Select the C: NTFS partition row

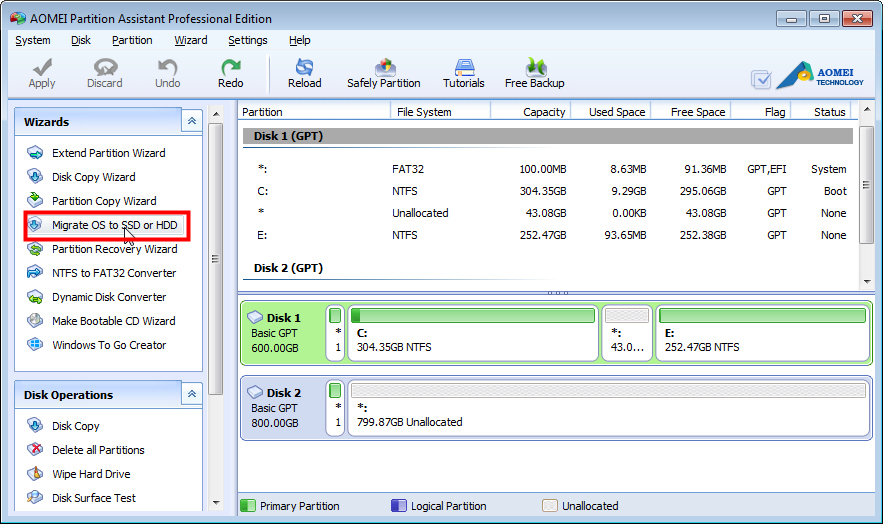point(548,191)
